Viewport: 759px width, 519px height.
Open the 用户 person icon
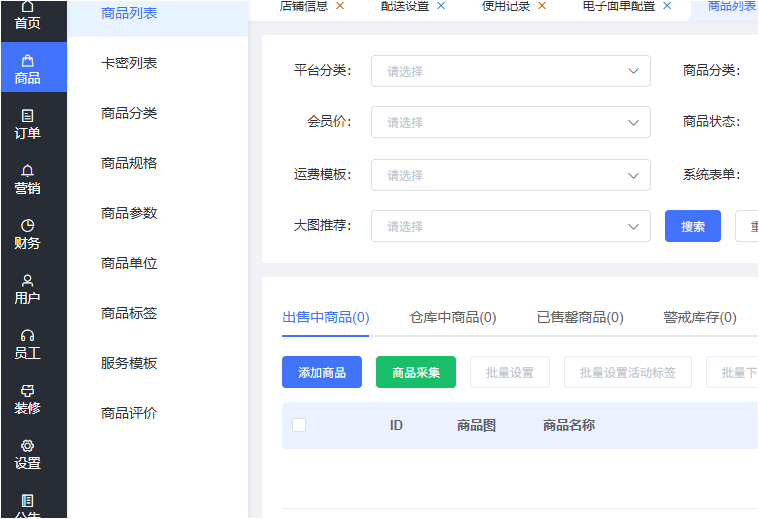(28, 280)
